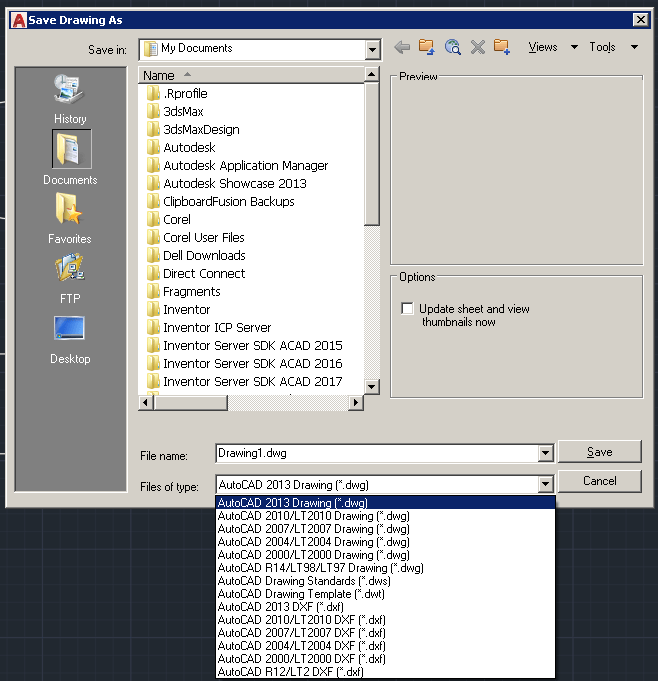The width and height of the screenshot is (658, 681).
Task: Choose AutoCAD Drawing Standards (*.dws)
Action: coord(385,581)
